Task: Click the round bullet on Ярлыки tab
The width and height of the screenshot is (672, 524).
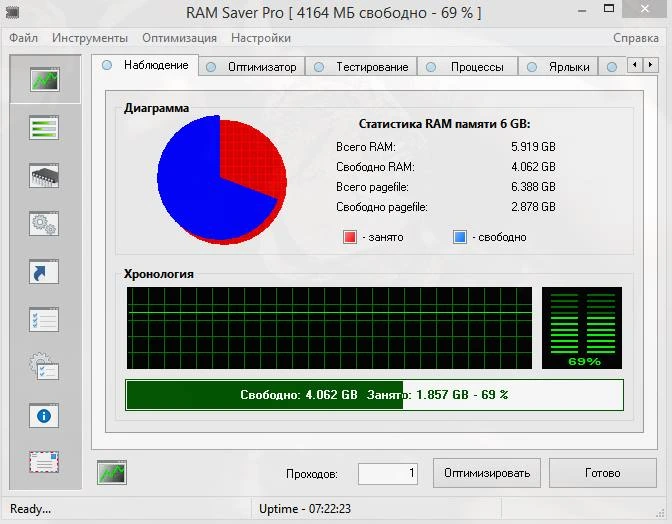Action: coord(532,67)
